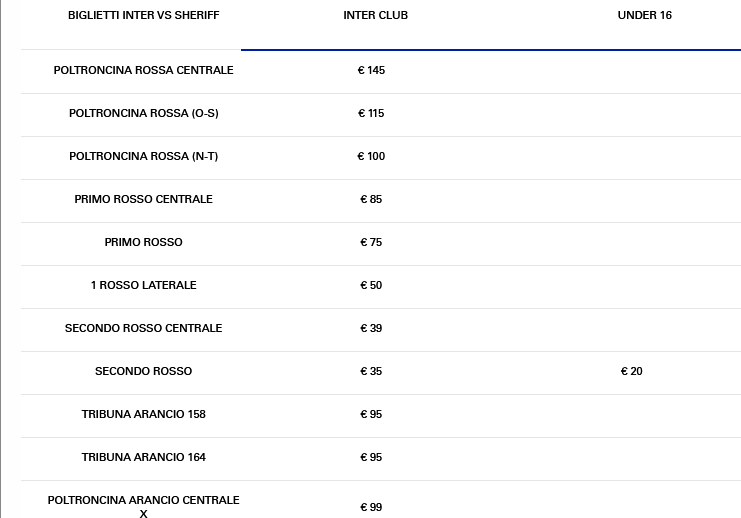The width and height of the screenshot is (741, 518).
Task: Click the € 145 price cell
Action: tap(371, 71)
